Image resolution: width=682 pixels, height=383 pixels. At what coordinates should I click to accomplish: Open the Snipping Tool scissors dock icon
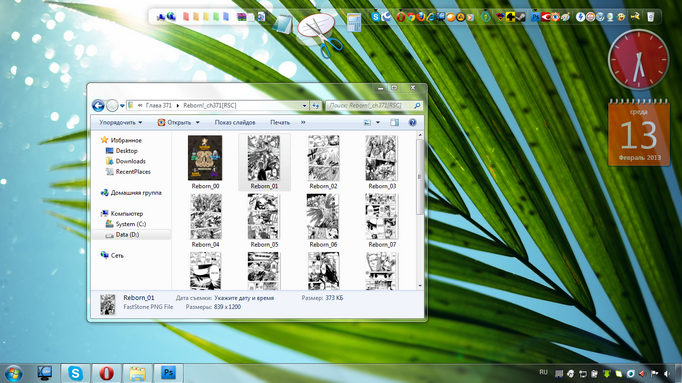click(x=320, y=35)
